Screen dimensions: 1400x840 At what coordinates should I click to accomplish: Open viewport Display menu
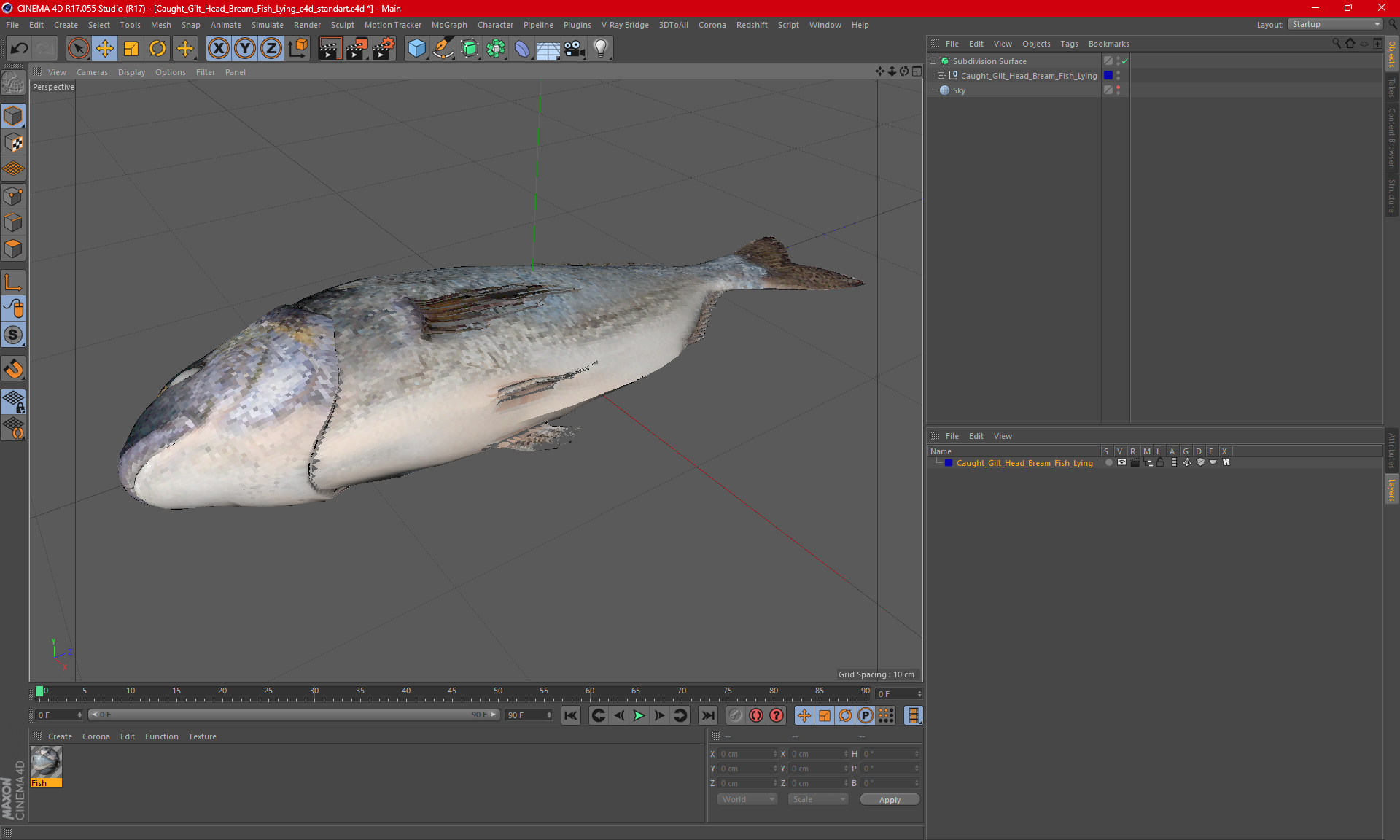(x=131, y=72)
